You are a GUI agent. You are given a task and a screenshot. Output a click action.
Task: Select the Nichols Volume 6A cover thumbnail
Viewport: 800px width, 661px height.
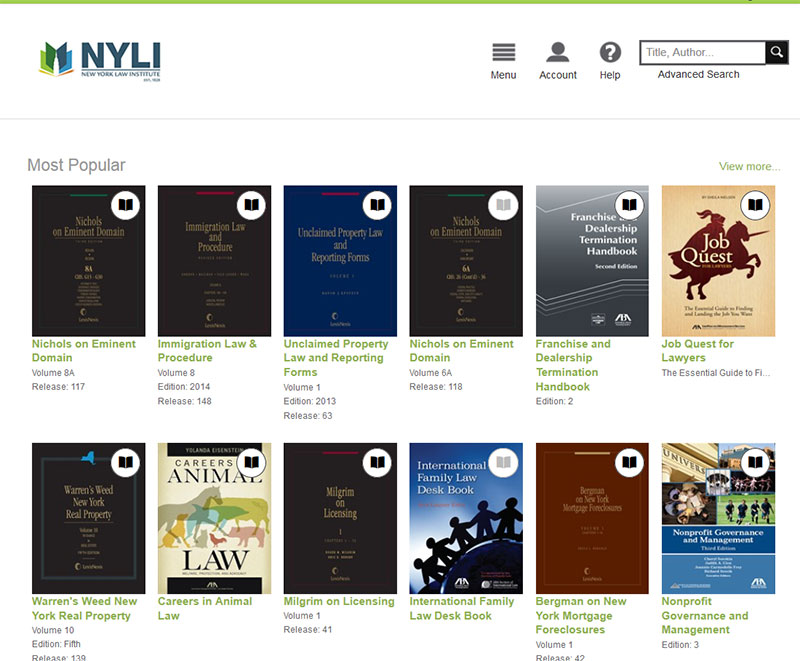[466, 261]
